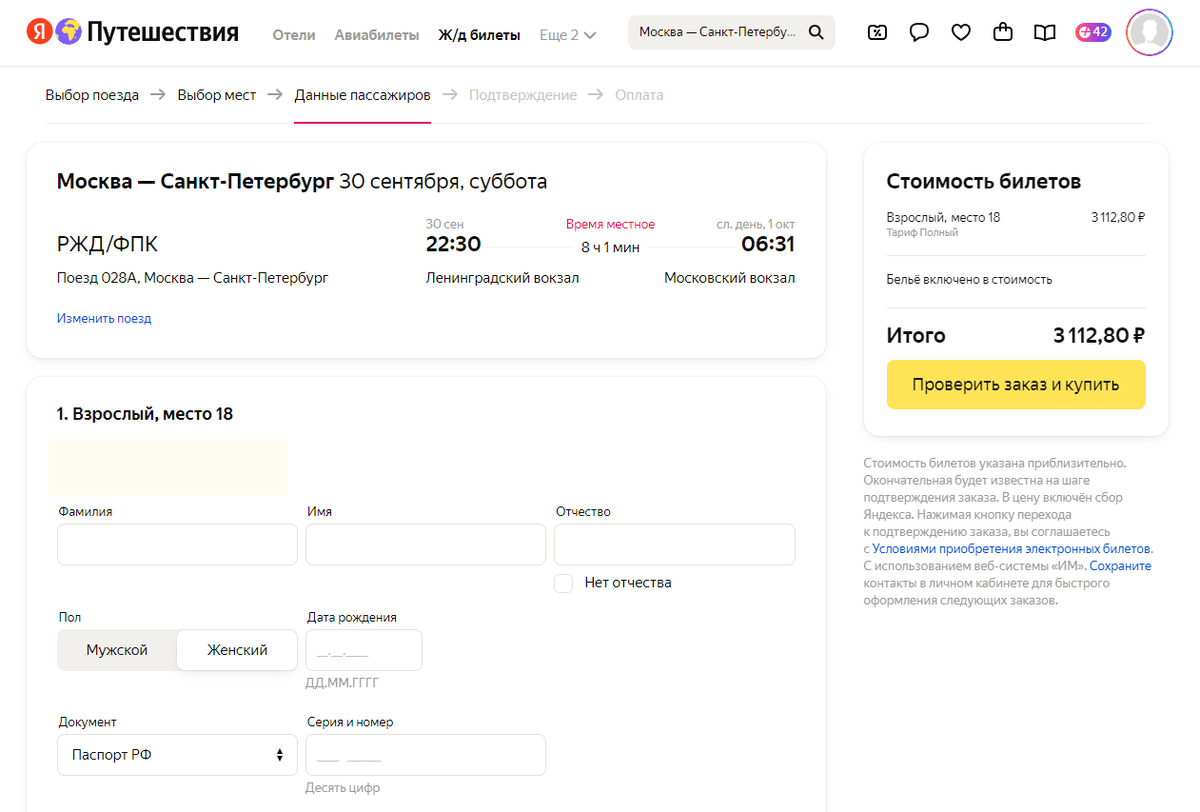Focus the 'Серия и номер' field
Screen dimensions: 1200x812
426,755
